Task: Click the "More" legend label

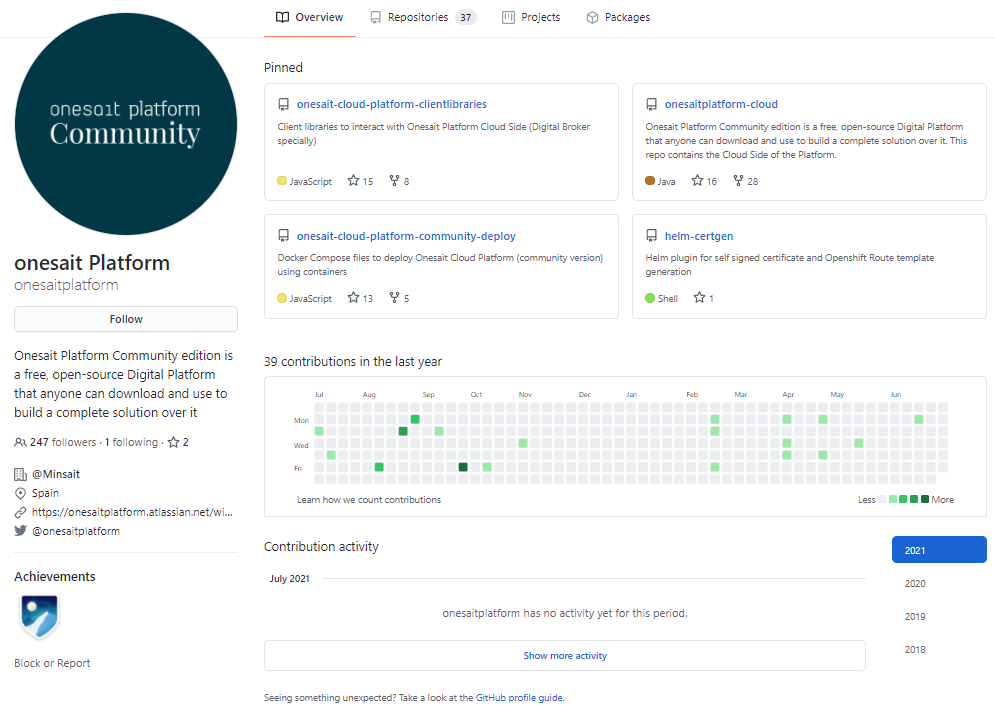Action: 942,499
